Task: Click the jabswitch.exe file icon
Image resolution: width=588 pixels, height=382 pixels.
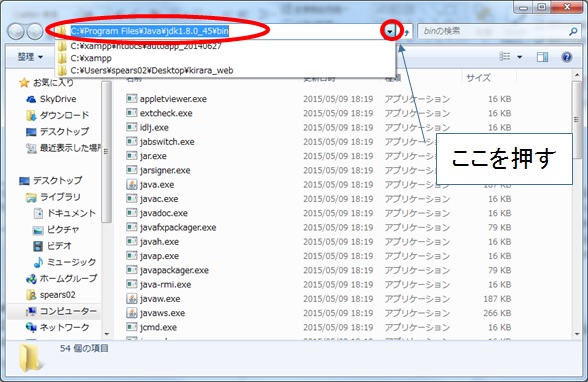Action: [x=132, y=141]
